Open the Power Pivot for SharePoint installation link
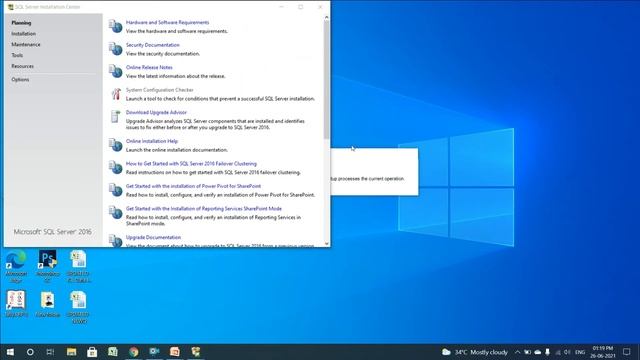 coord(193,186)
